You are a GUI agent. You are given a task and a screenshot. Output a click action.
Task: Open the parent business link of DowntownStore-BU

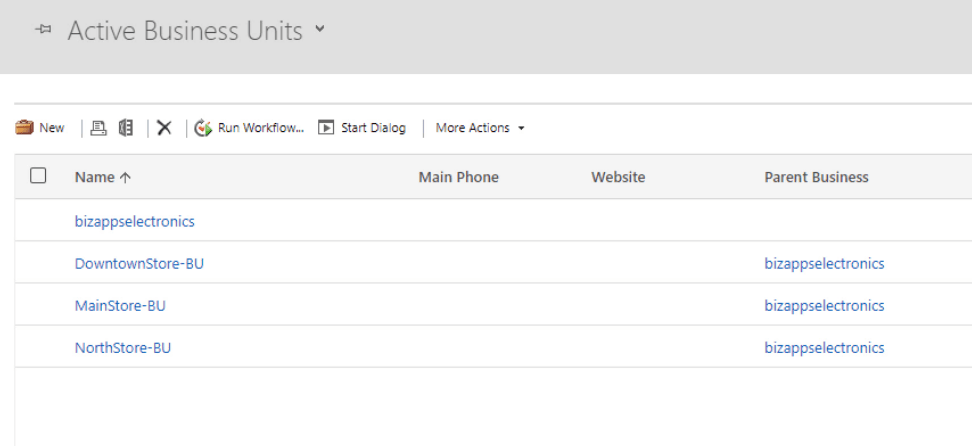coord(824,264)
